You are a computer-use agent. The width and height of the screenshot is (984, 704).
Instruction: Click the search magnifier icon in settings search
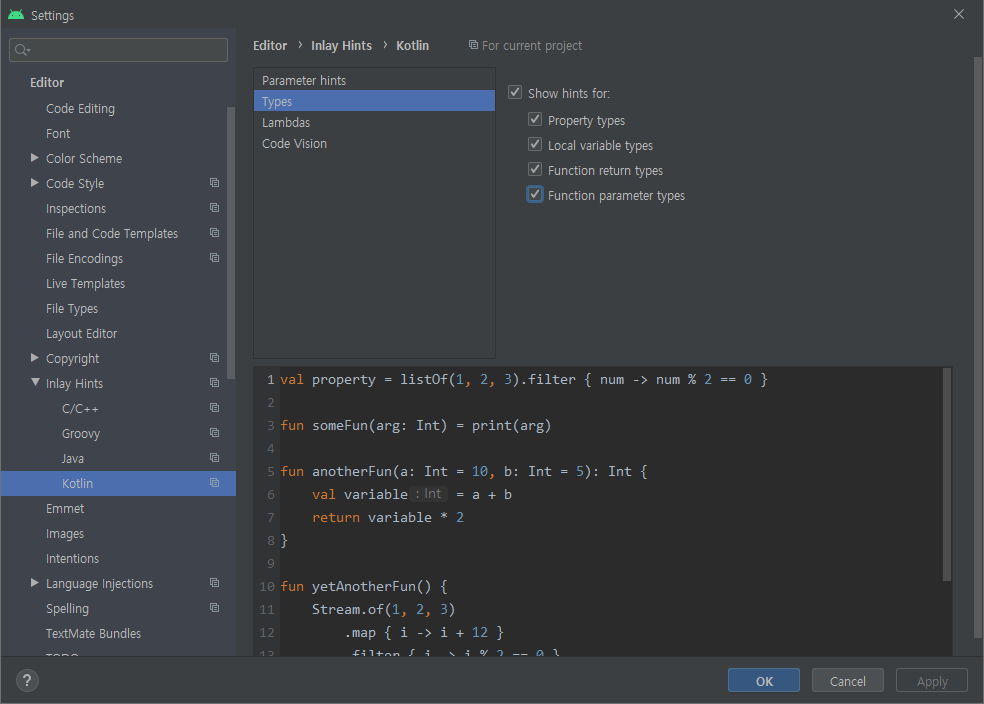[x=22, y=50]
